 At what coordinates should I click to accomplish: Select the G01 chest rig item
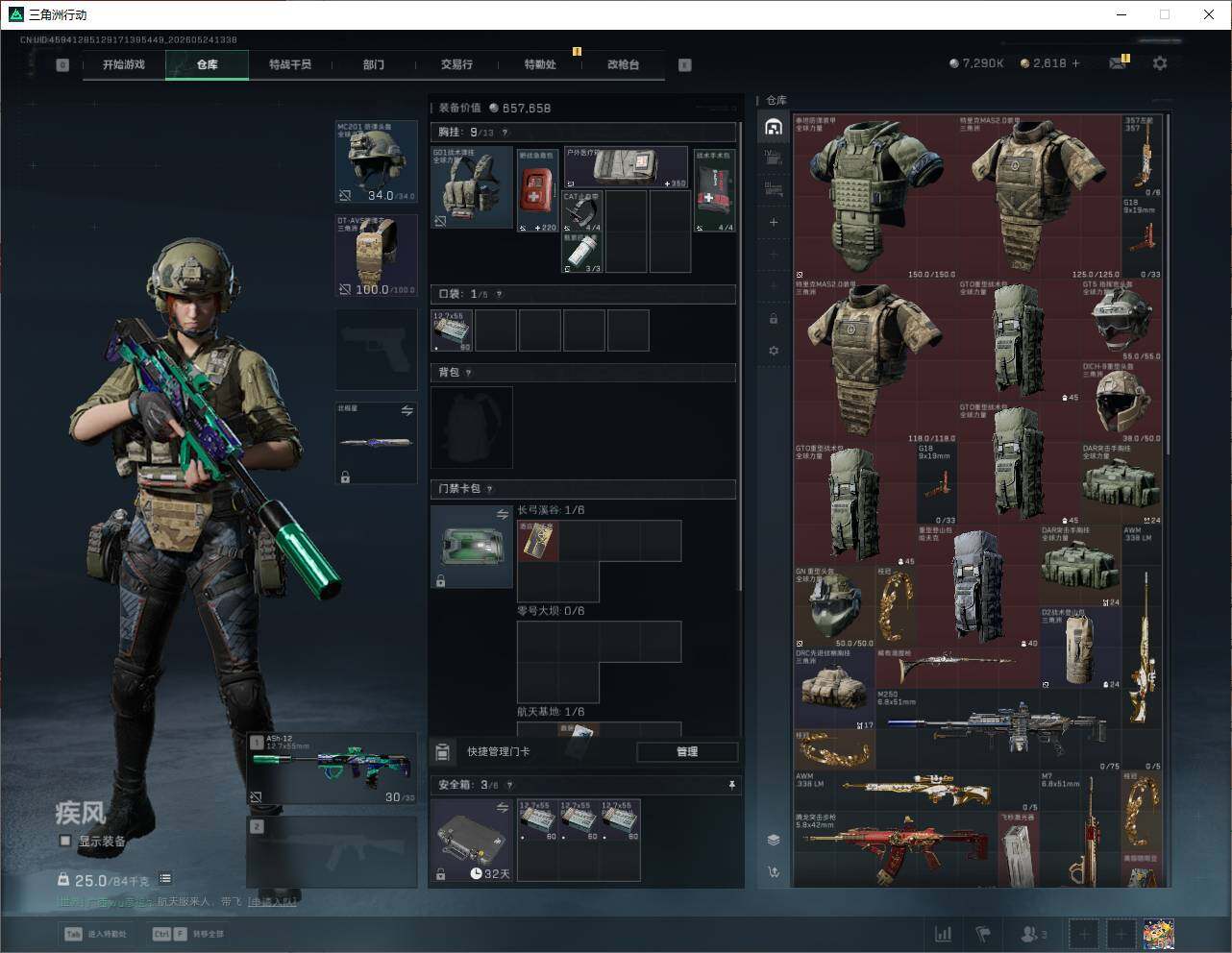pos(472,188)
